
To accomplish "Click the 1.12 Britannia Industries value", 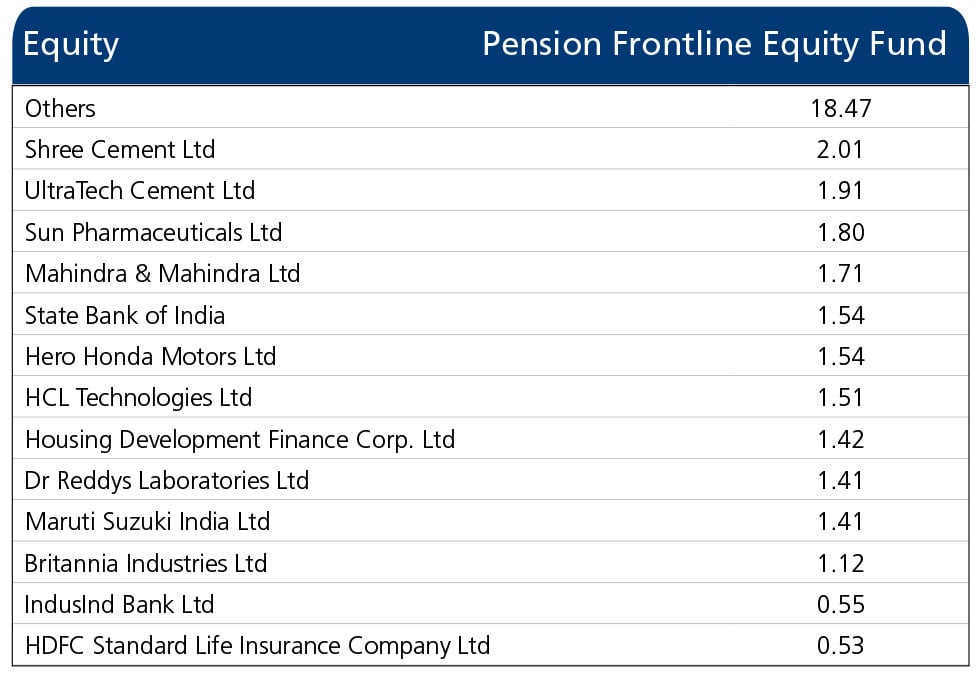I will pyautogui.click(x=840, y=564).
